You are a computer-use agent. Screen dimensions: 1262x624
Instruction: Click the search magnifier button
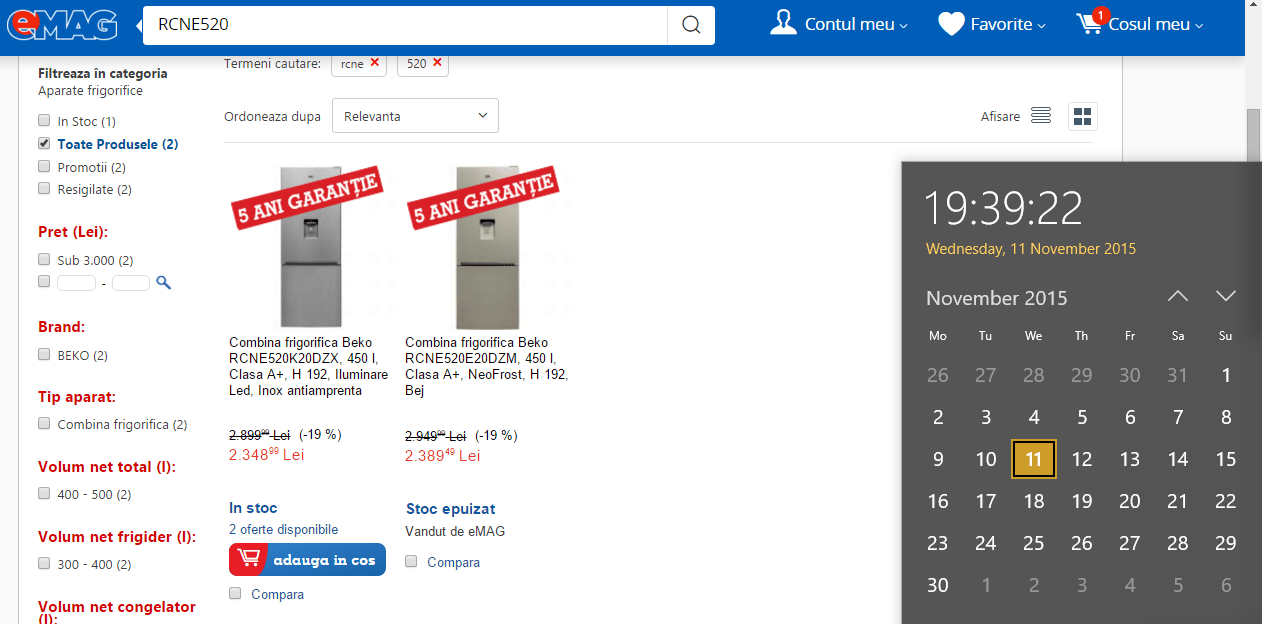click(x=691, y=25)
